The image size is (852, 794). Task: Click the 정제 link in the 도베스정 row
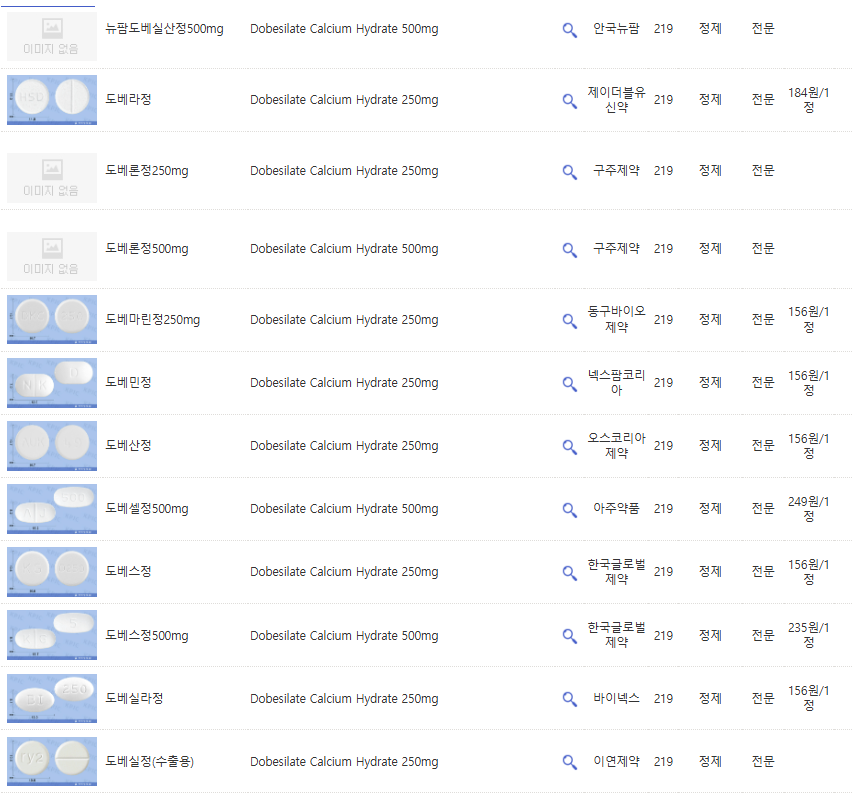[709, 571]
